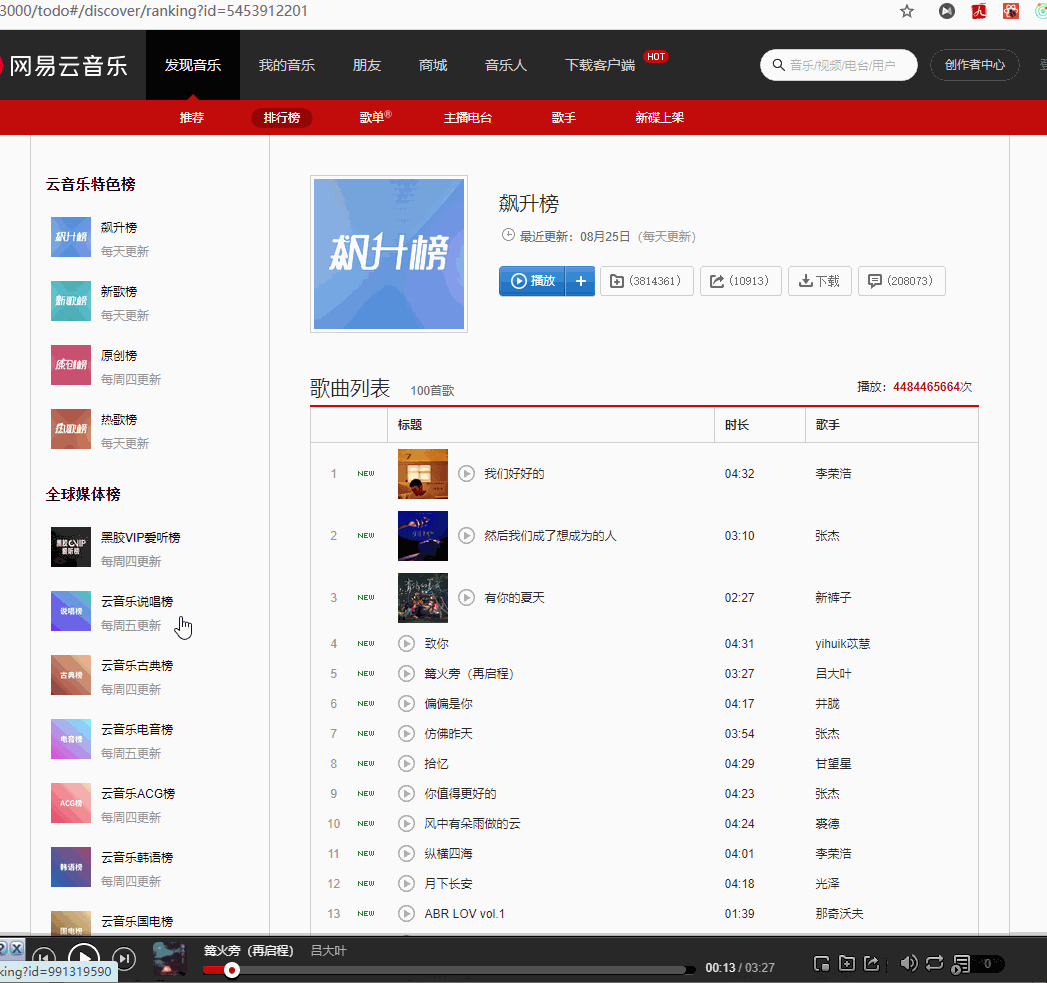
Task: Play the song 篝火旁（再启程）in list
Action: (406, 674)
